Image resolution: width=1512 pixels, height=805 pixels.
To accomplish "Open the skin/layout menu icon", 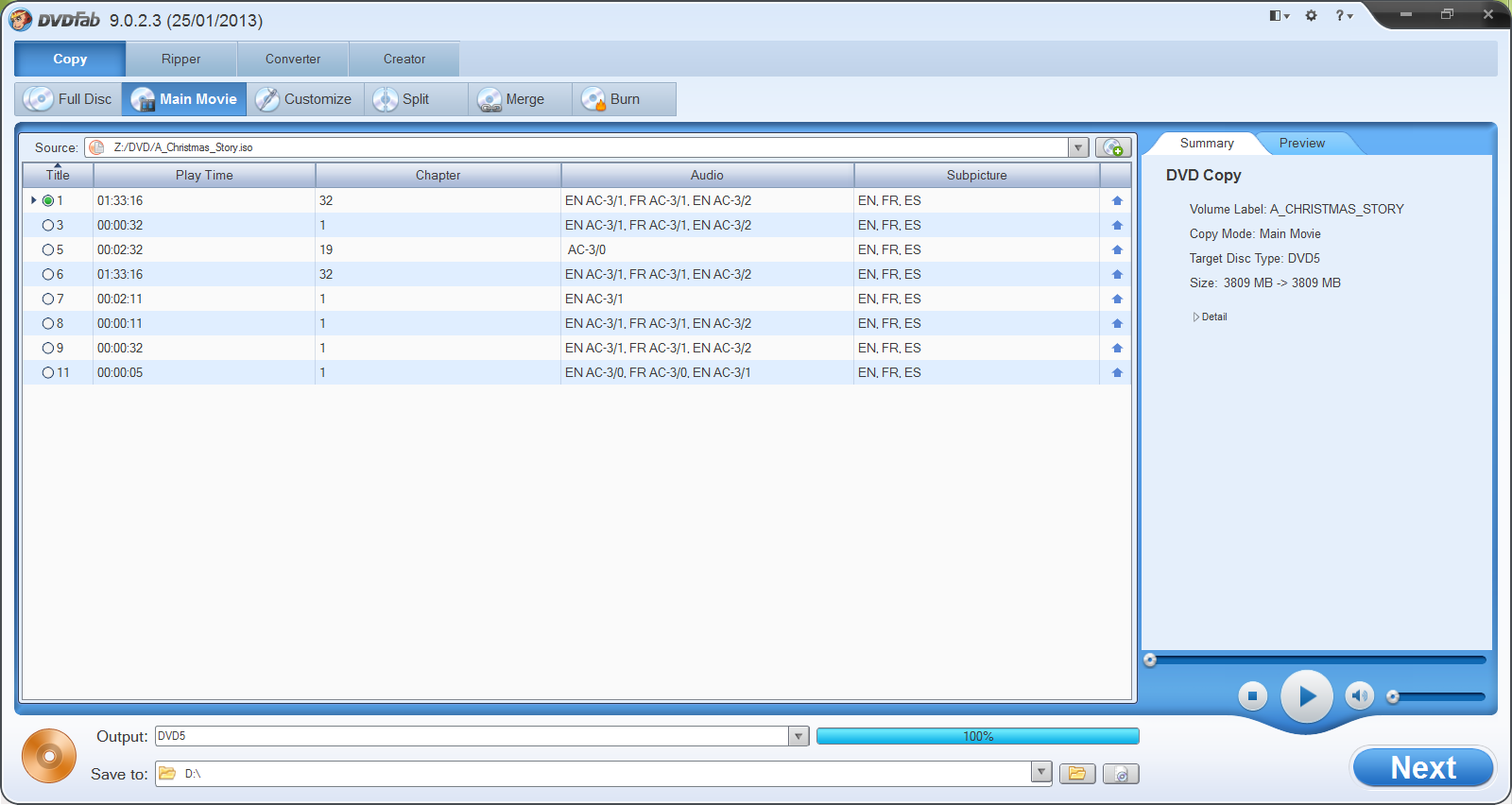I will point(1280,15).
